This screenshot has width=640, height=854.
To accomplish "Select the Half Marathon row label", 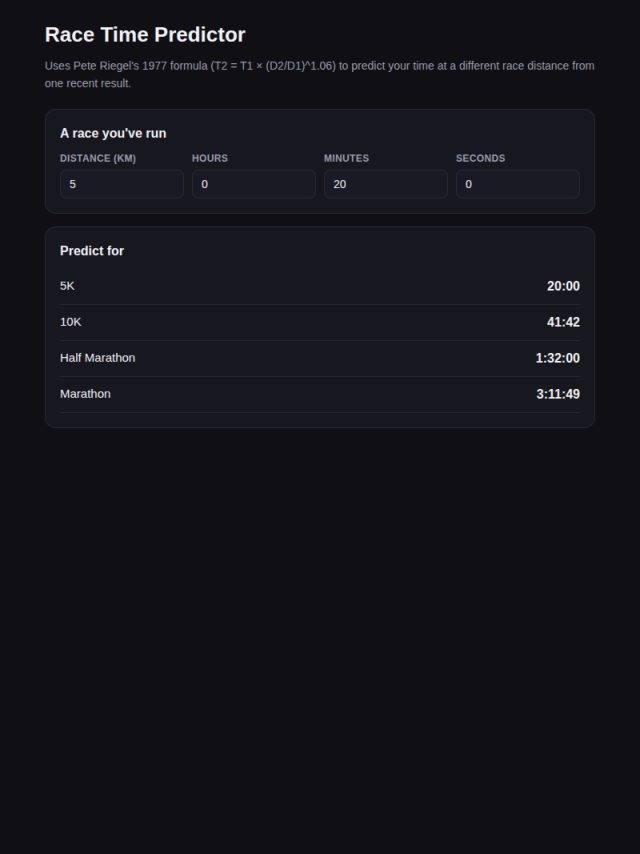I will click(97, 358).
